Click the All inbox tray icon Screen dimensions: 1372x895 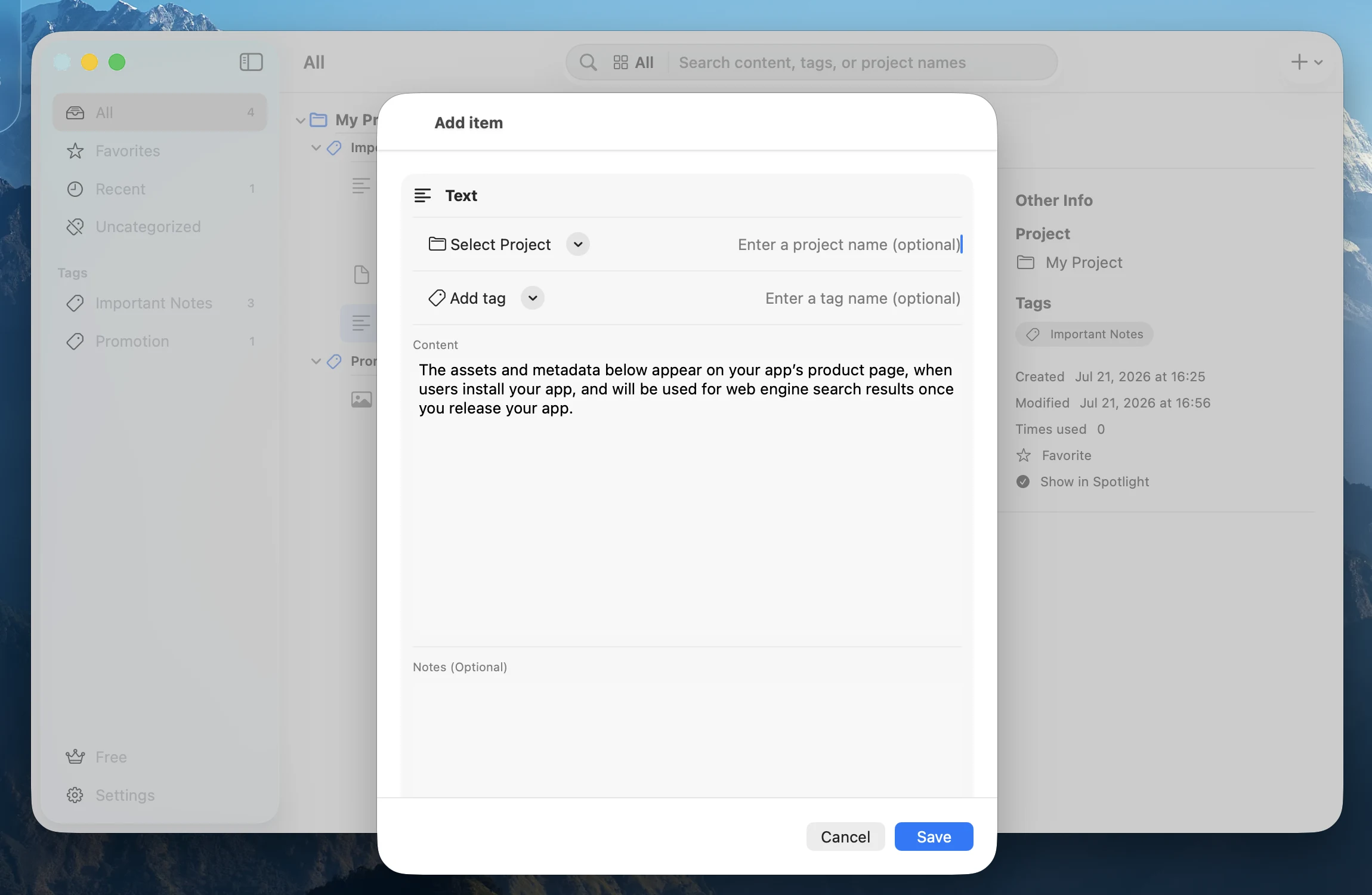[75, 112]
